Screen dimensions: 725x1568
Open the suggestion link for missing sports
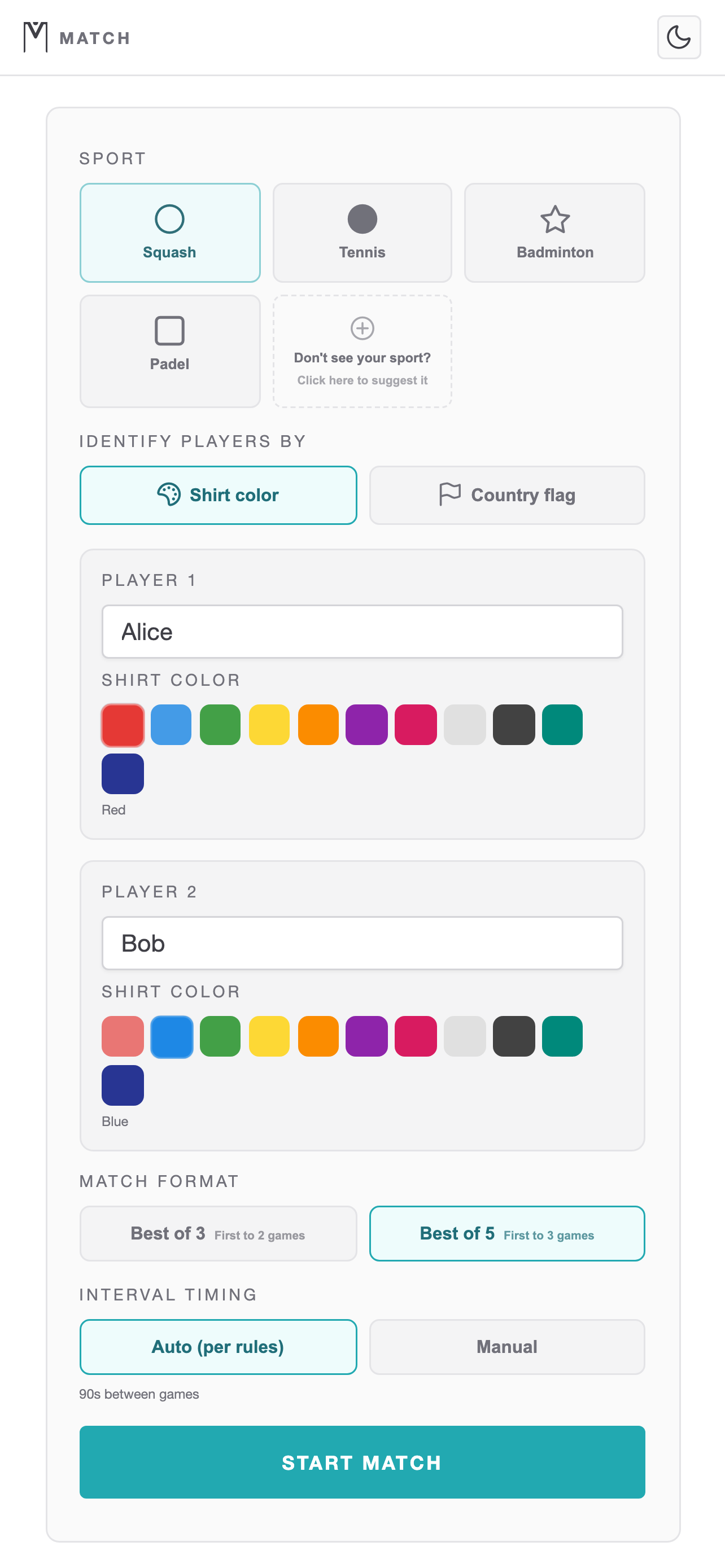[362, 380]
